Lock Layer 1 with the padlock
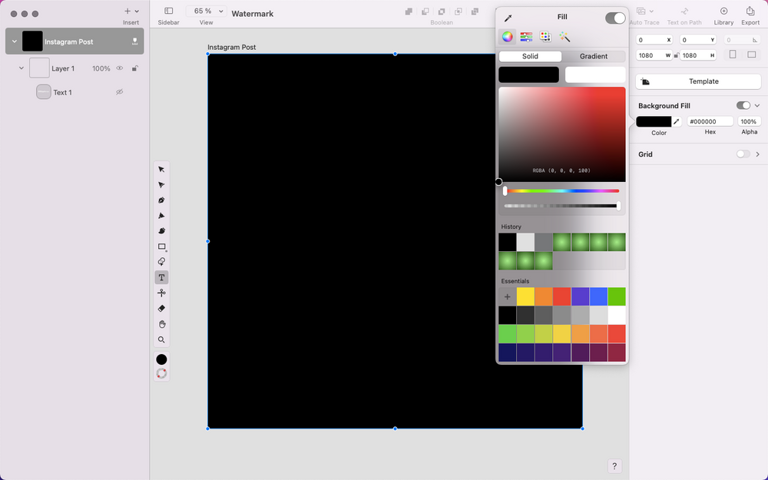 pos(135,69)
